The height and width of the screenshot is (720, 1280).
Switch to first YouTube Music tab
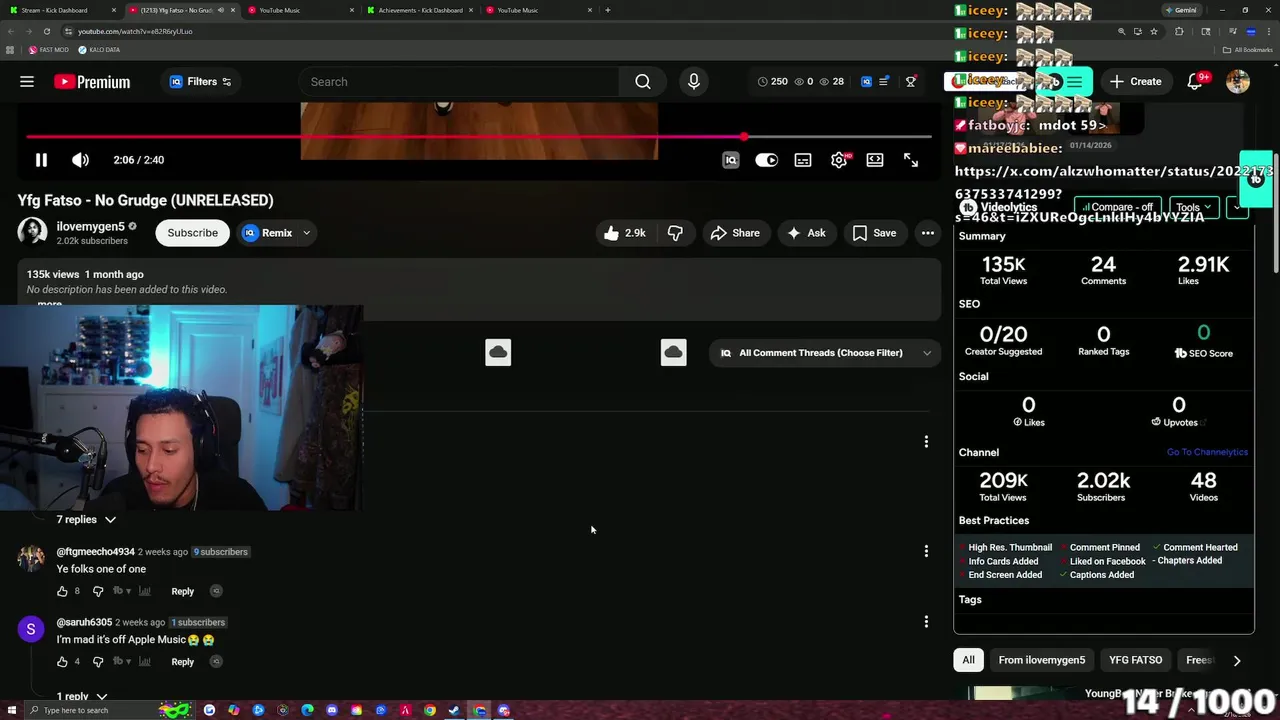tap(300, 10)
